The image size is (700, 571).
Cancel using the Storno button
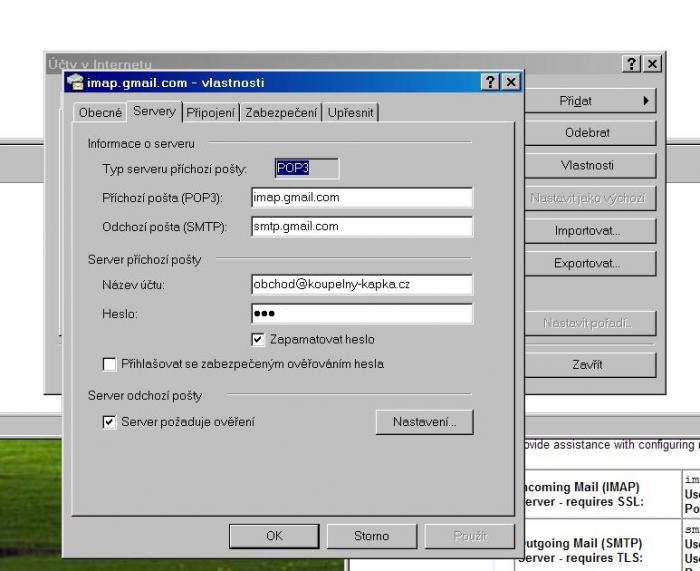[371, 536]
